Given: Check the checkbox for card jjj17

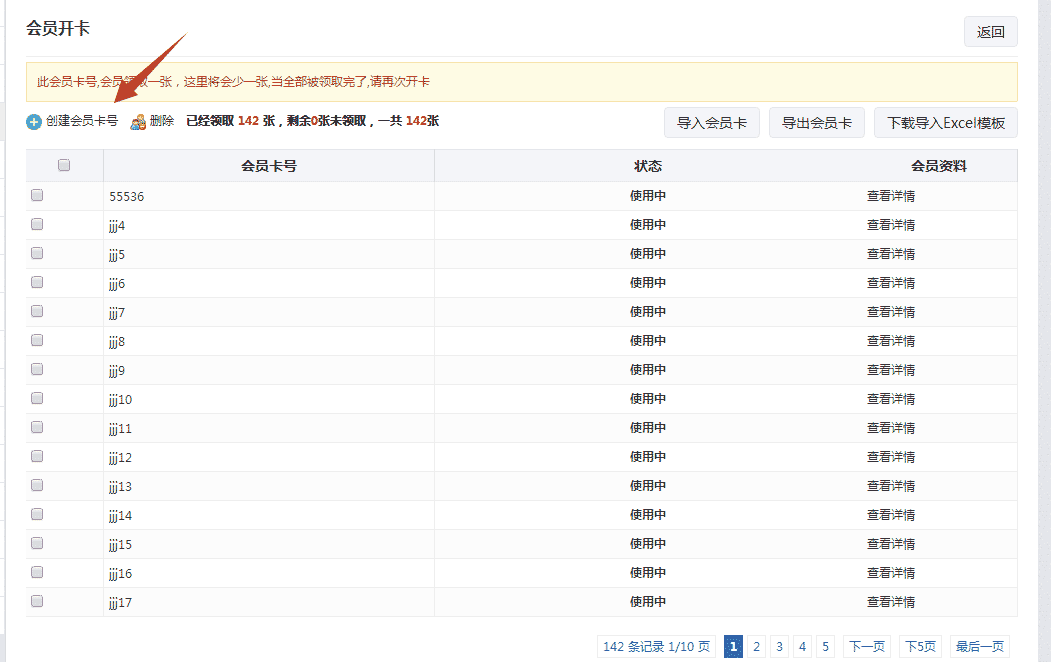Looking at the screenshot, I should click(37, 601).
